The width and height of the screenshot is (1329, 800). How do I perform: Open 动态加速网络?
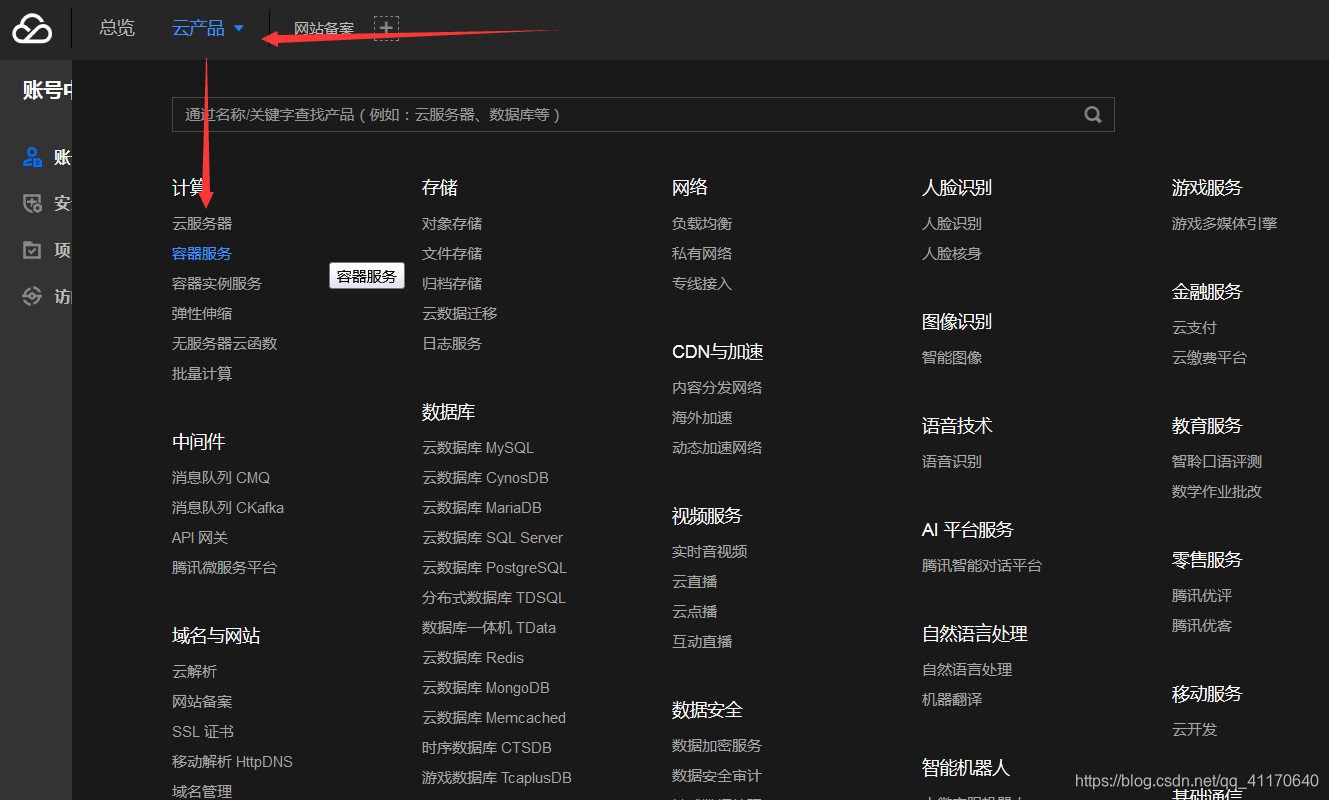717,448
